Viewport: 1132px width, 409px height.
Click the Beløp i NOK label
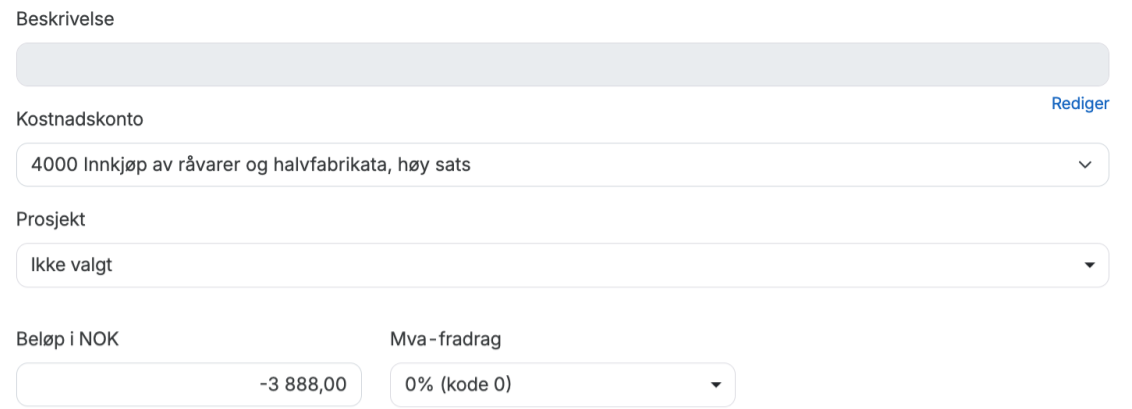click(68, 339)
